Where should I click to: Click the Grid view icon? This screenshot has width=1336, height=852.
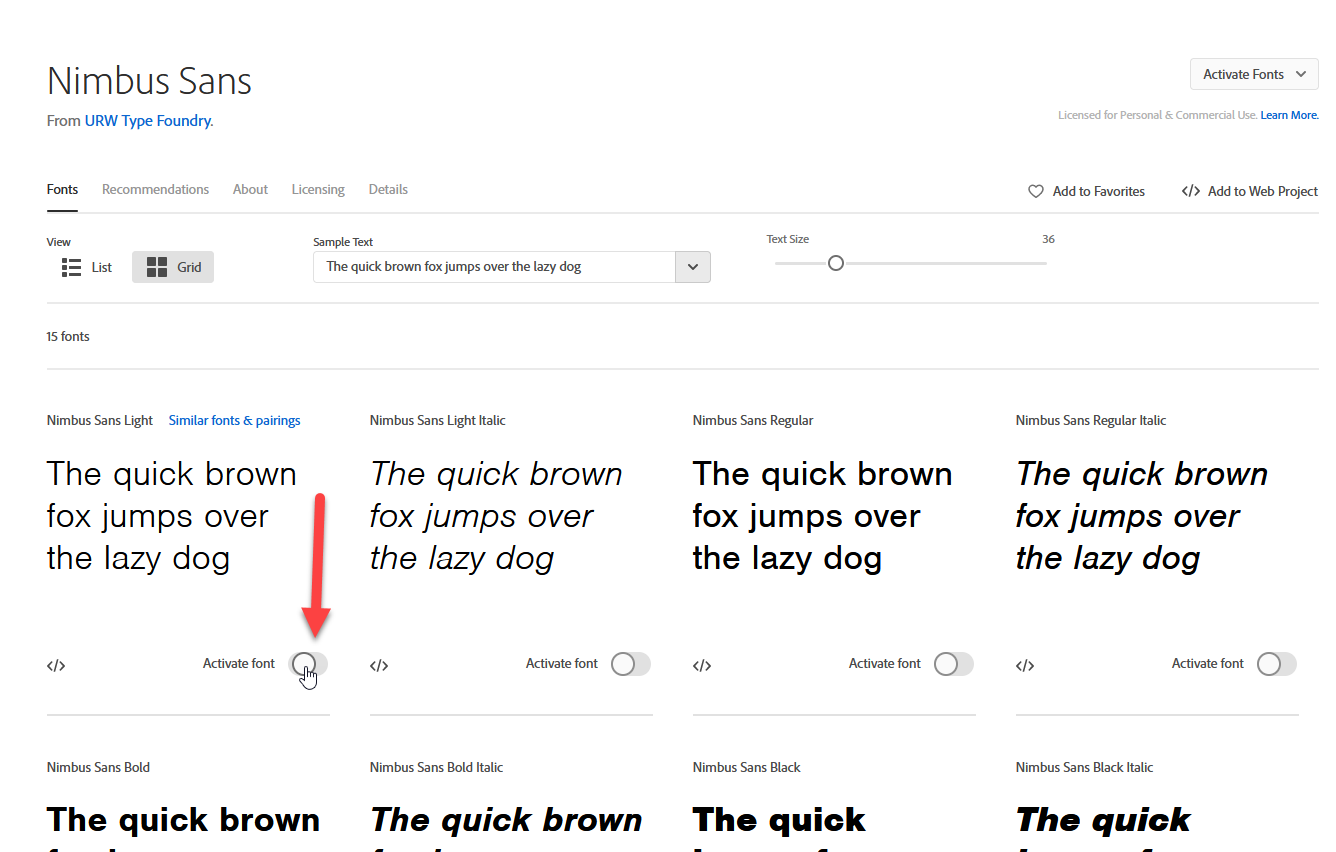click(x=157, y=267)
